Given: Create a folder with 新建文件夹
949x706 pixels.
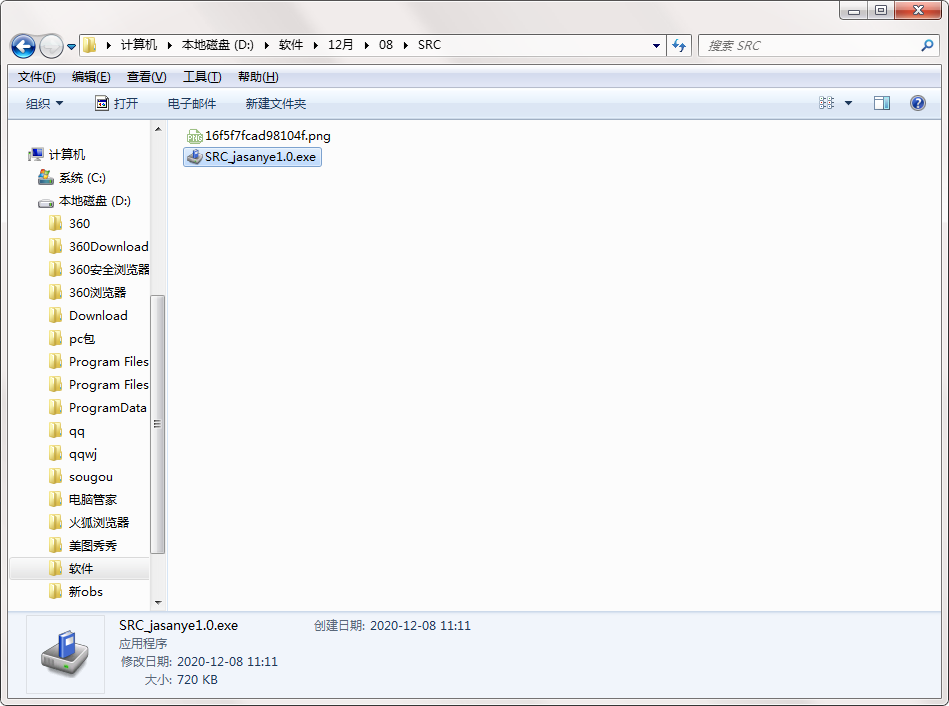Looking at the screenshot, I should (x=276, y=104).
